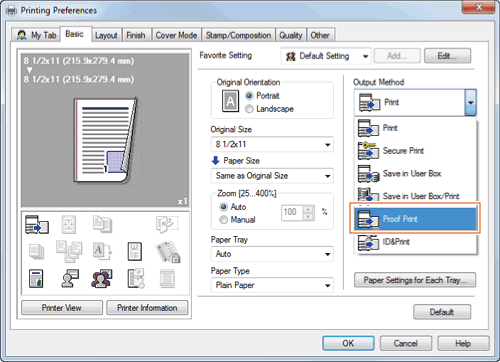500x362 pixels.
Task: Expand the Paper Size Same as Original Size dropdown
Action: (x=272, y=176)
